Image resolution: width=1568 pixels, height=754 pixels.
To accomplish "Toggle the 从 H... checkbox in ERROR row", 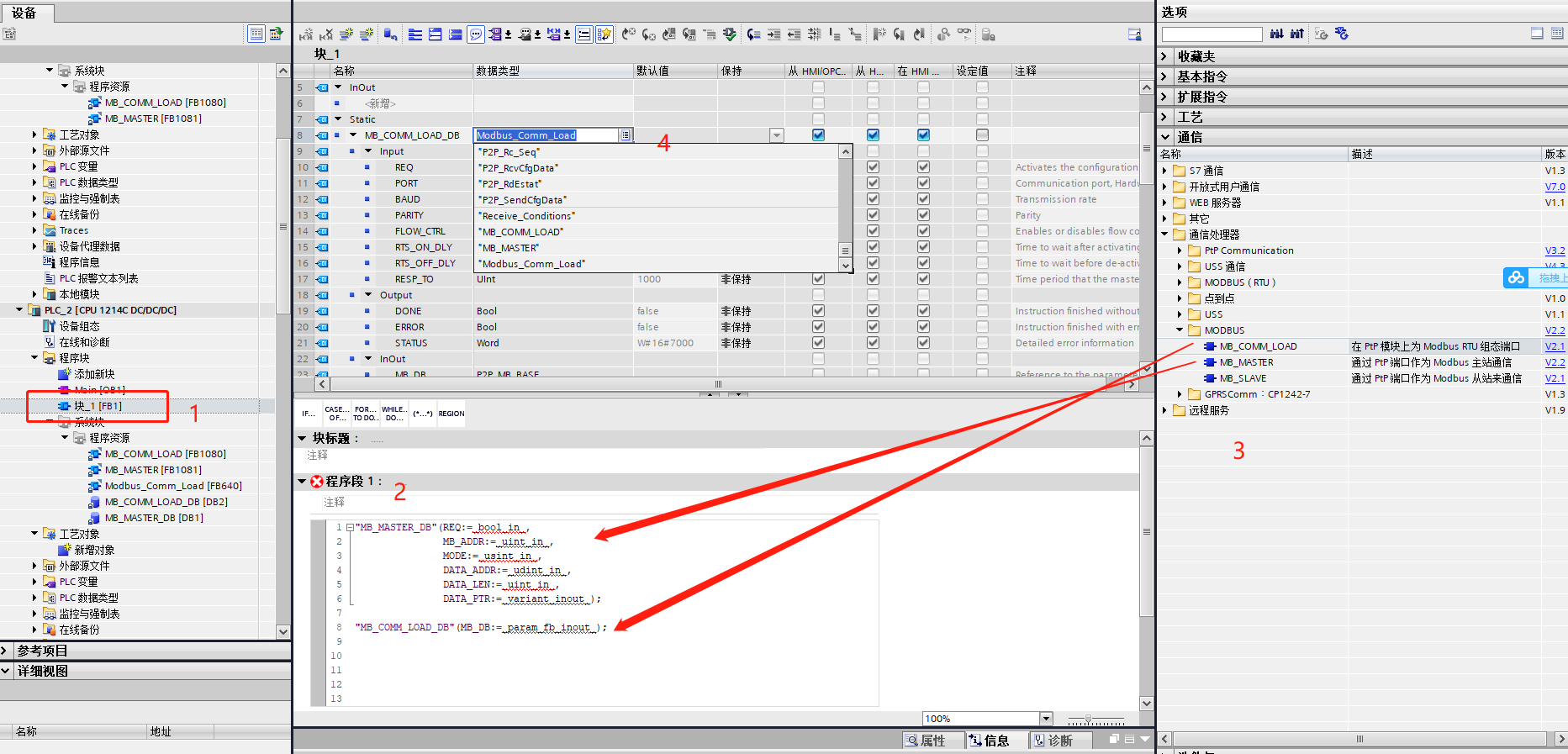I will click(x=873, y=327).
